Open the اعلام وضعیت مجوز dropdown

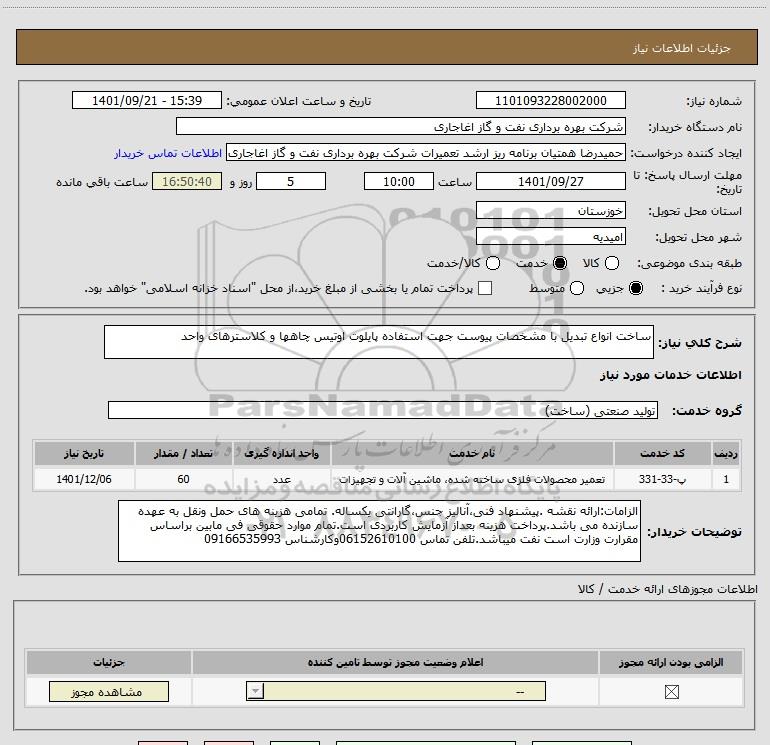(396, 691)
